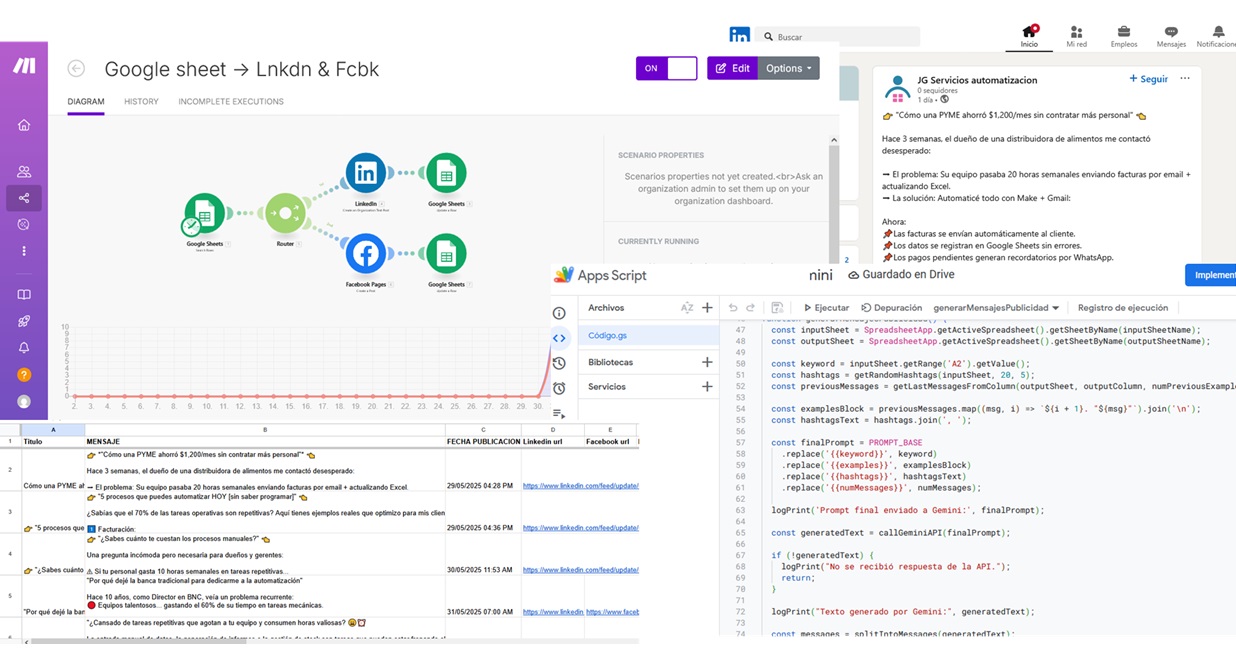Viewport: 1236px width, 656px height.
Task: Click the LinkedIn Buscar search field
Action: [x=840, y=37]
